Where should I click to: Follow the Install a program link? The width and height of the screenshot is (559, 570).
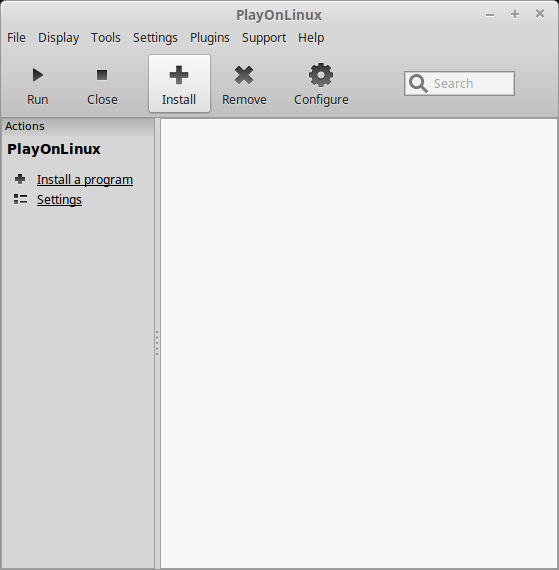tap(85, 180)
